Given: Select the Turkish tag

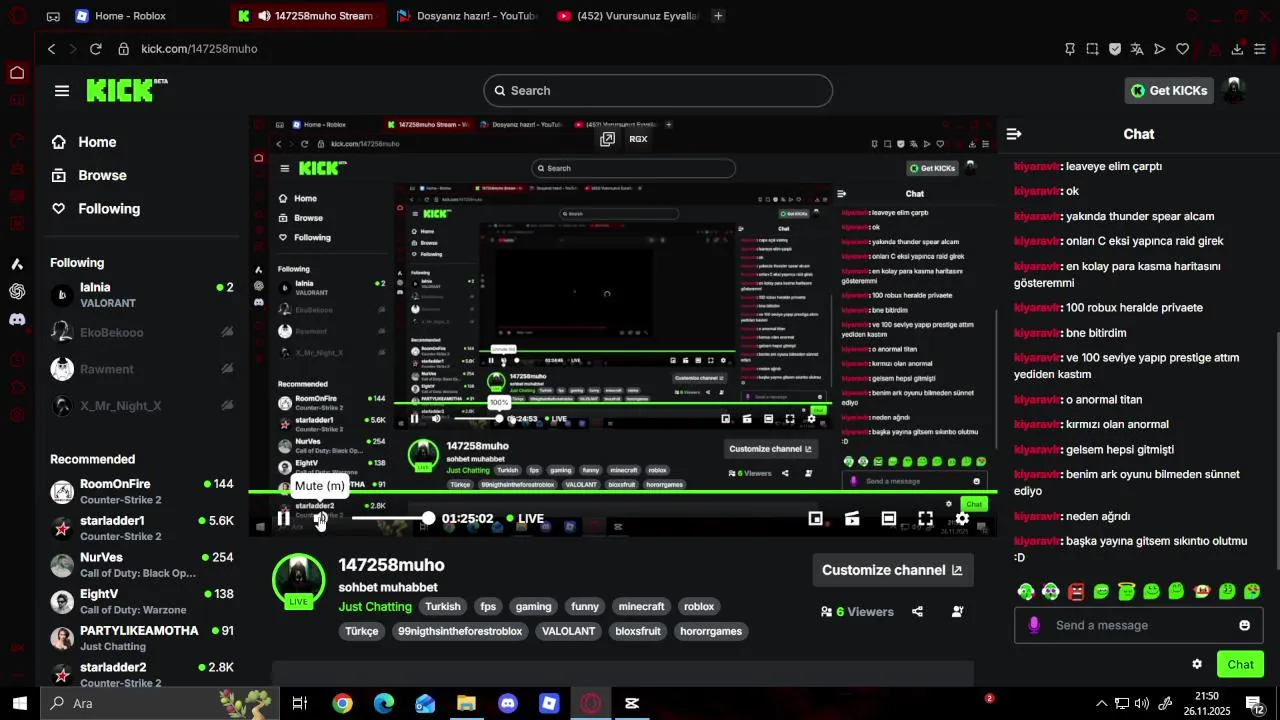Looking at the screenshot, I should pyautogui.click(x=443, y=607).
